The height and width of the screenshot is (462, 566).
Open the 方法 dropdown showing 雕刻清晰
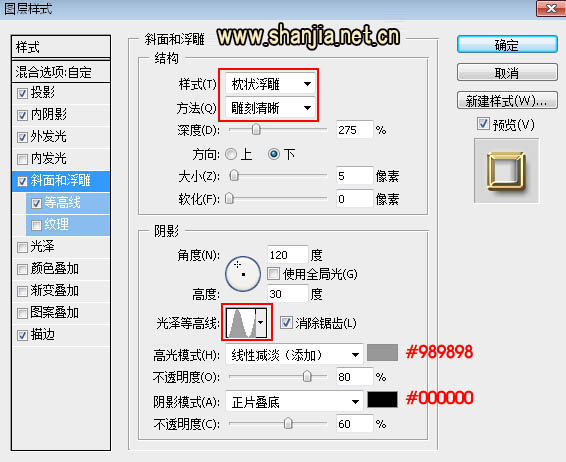tap(270, 108)
